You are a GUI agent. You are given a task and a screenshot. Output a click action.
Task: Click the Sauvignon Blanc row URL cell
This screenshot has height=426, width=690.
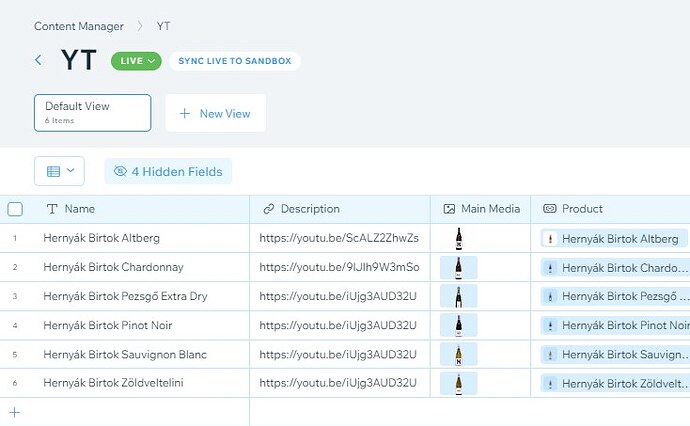[x=340, y=354]
